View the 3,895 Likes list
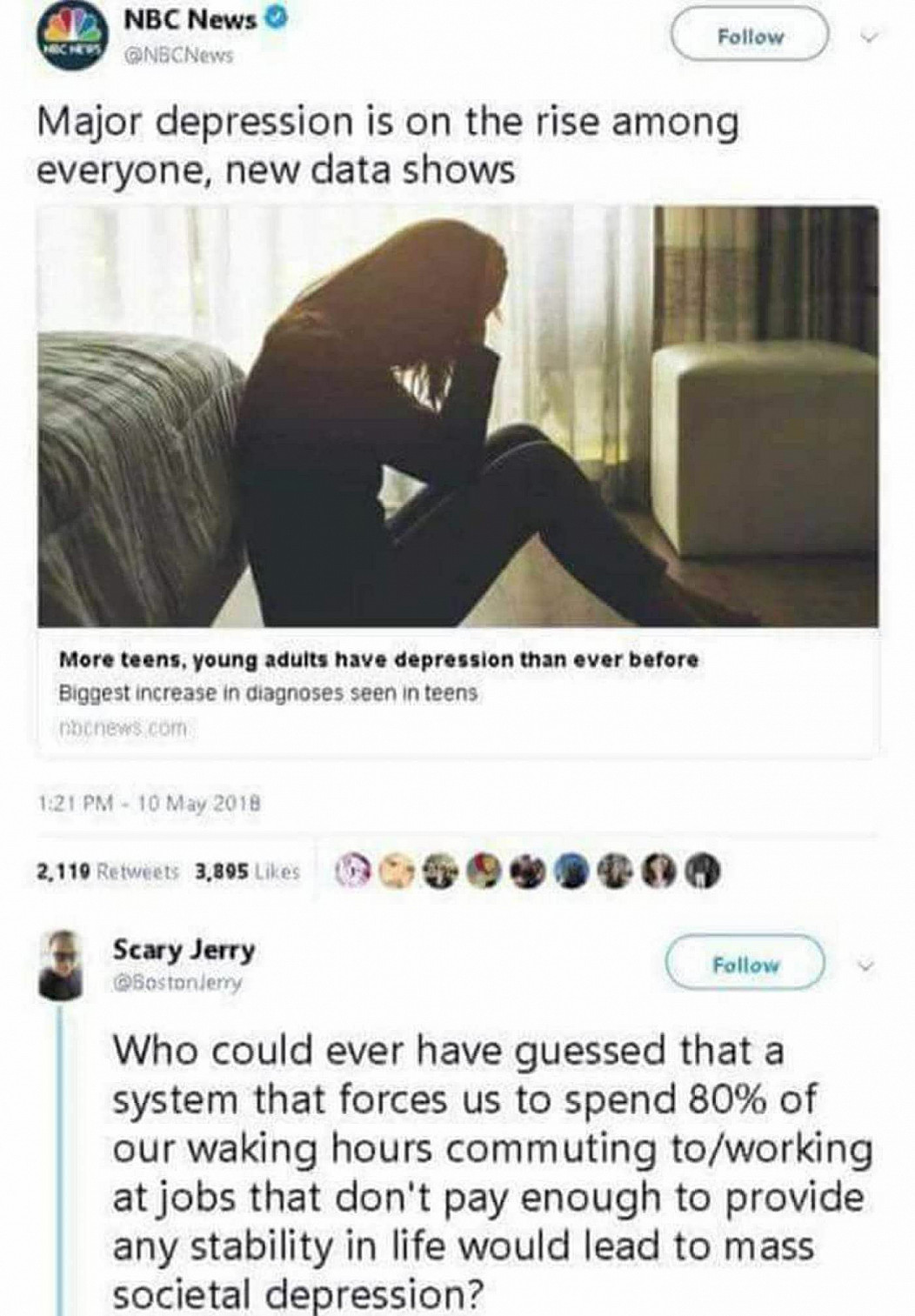 point(248,871)
